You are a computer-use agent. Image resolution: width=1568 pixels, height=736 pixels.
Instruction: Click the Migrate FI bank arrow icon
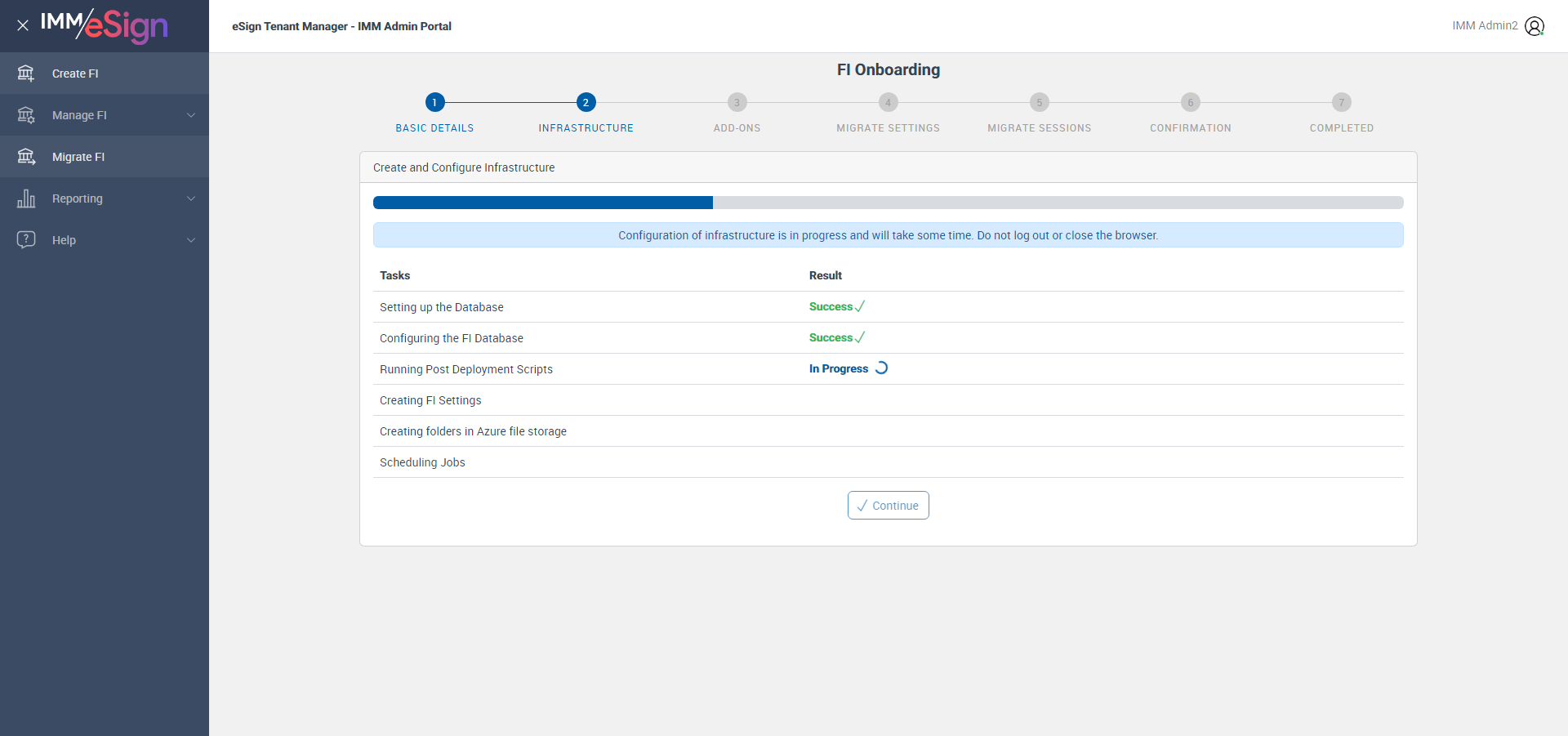(x=26, y=157)
